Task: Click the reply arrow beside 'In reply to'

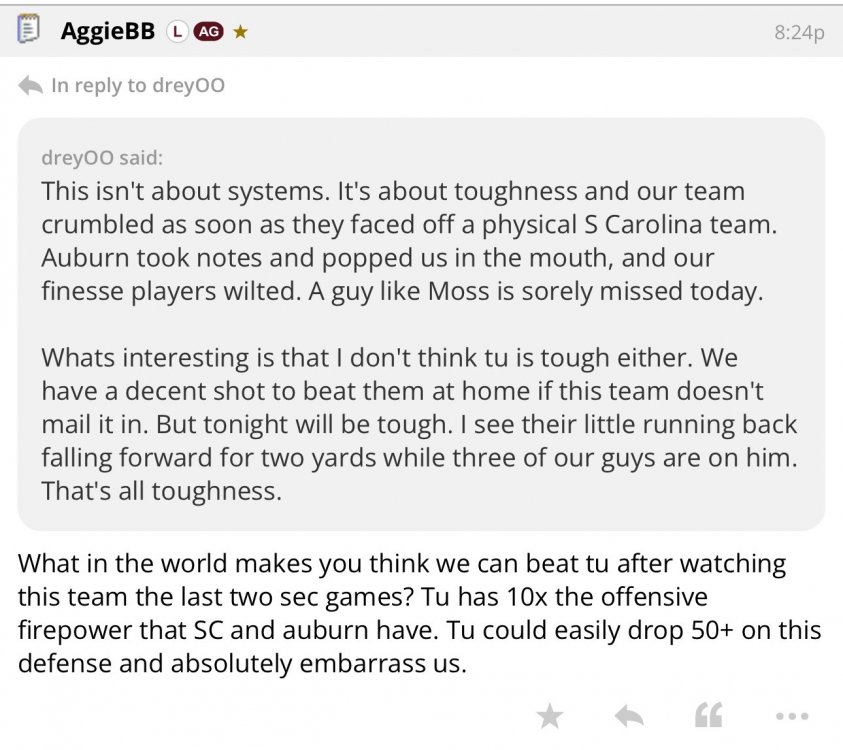Action: tap(30, 86)
